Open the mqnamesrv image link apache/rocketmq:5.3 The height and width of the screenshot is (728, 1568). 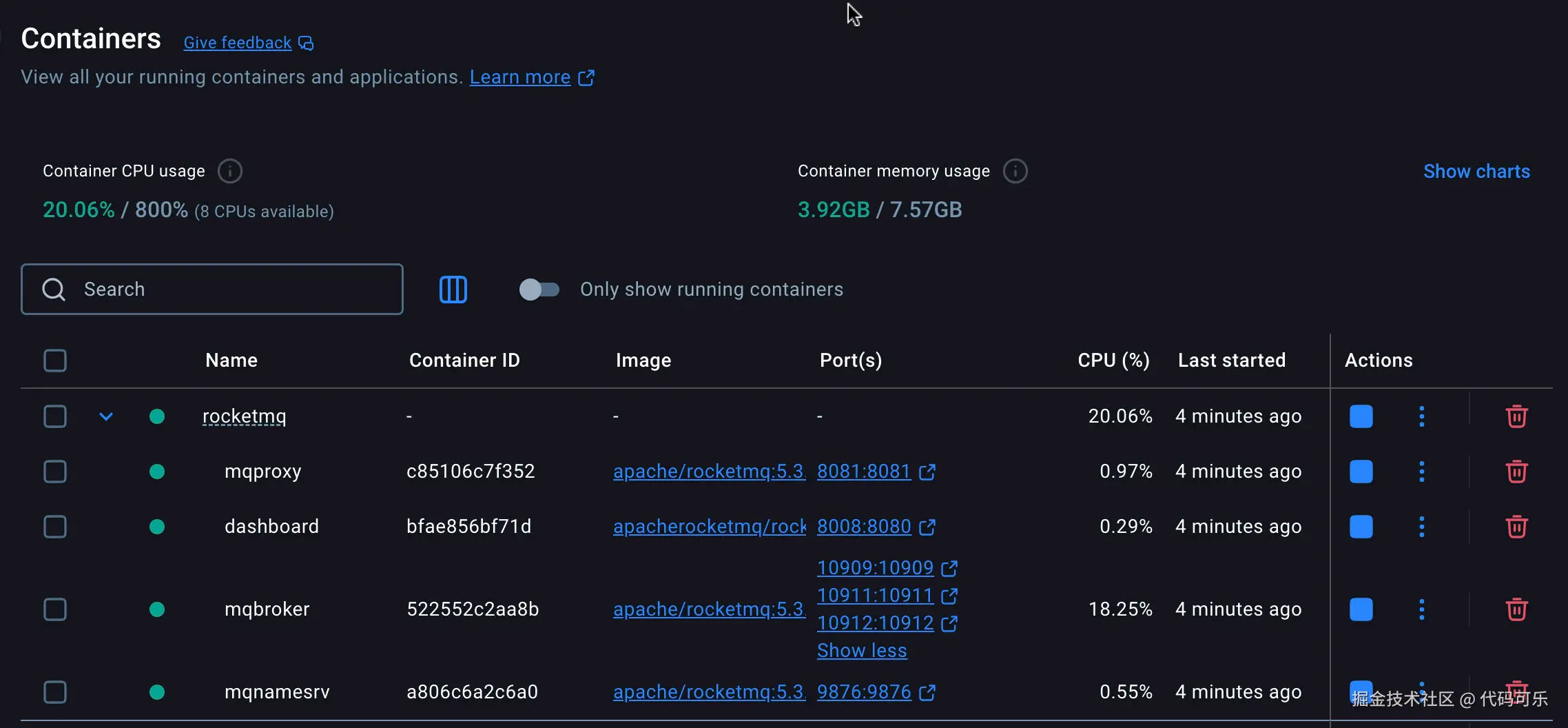[x=710, y=692]
